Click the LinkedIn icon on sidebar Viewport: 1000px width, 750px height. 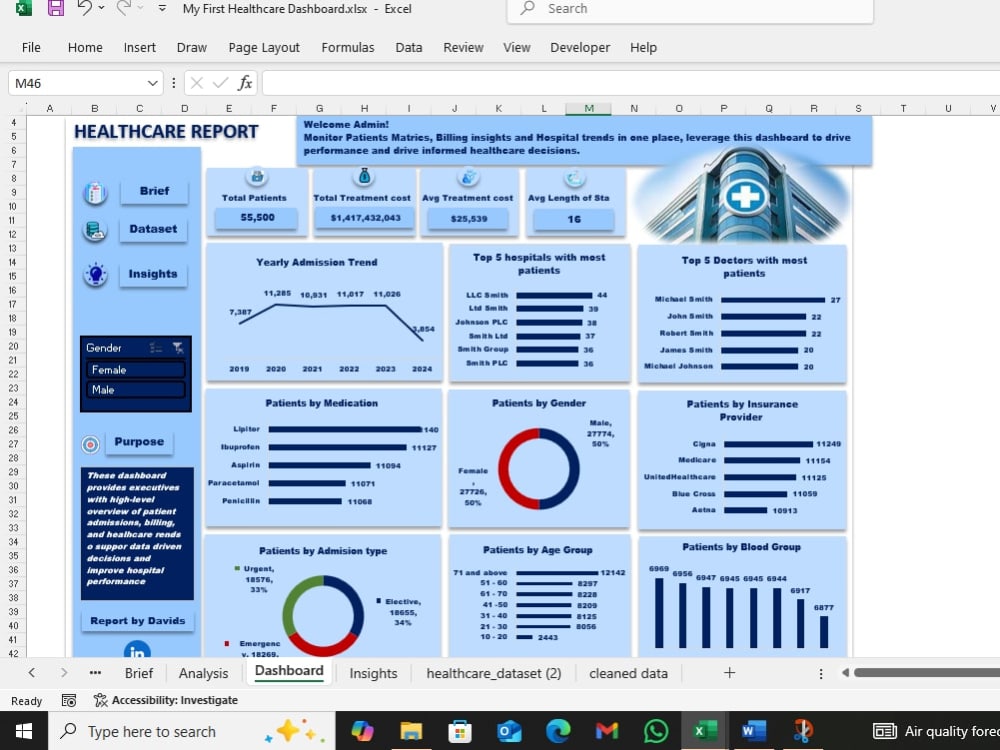coord(137,650)
